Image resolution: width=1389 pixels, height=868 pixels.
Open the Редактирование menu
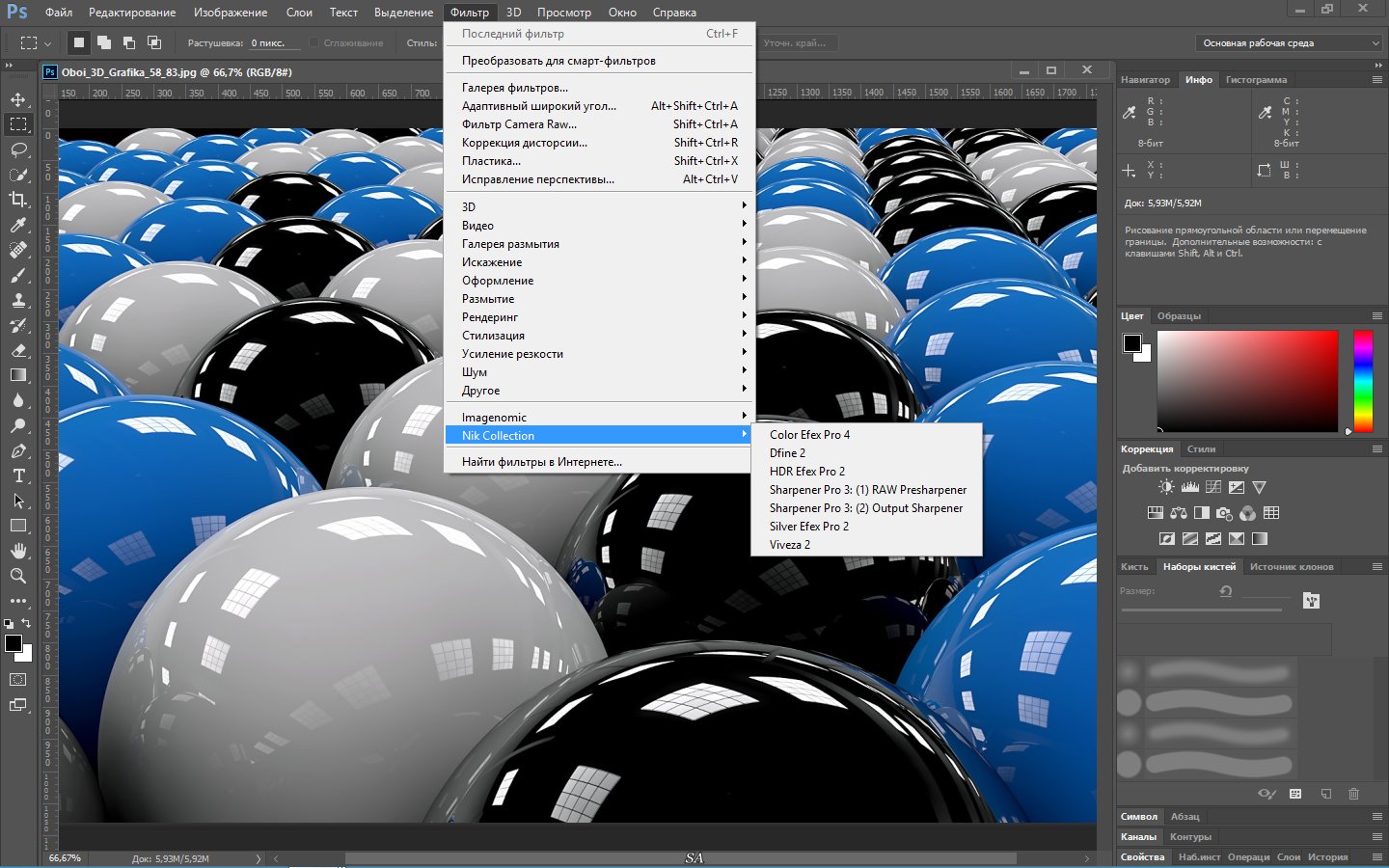132,13
